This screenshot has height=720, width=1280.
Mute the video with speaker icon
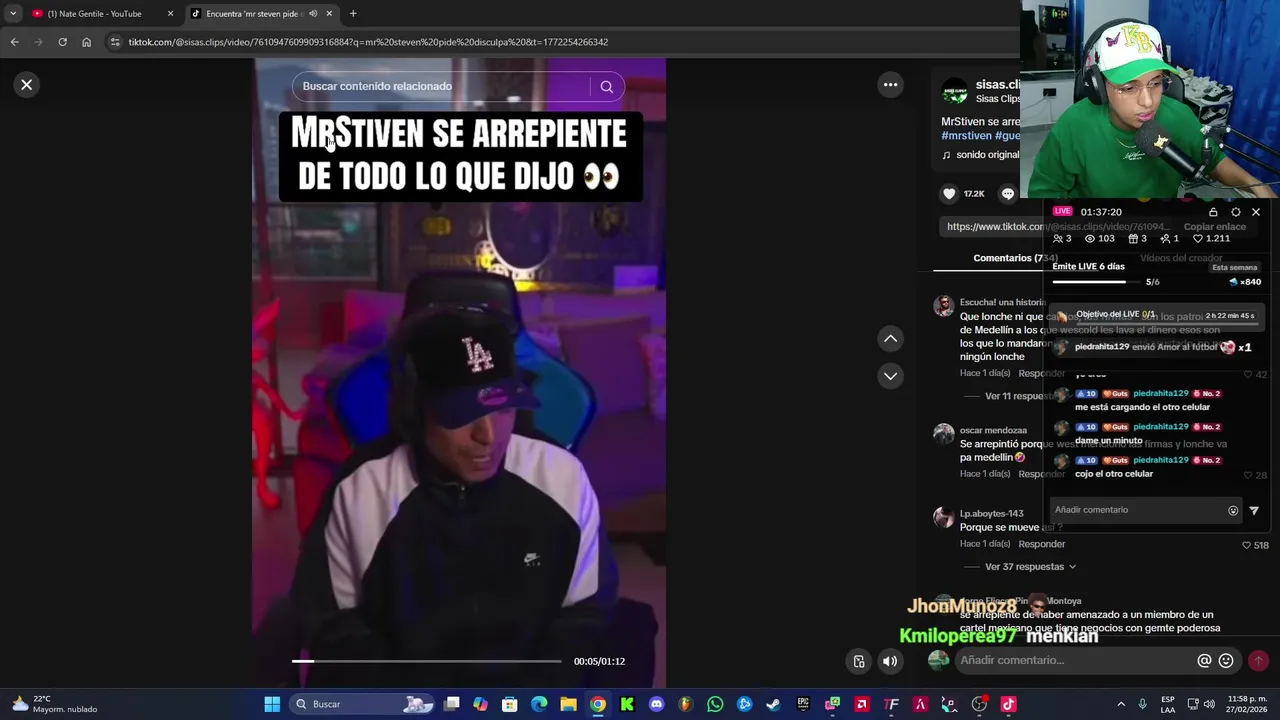tap(890, 661)
